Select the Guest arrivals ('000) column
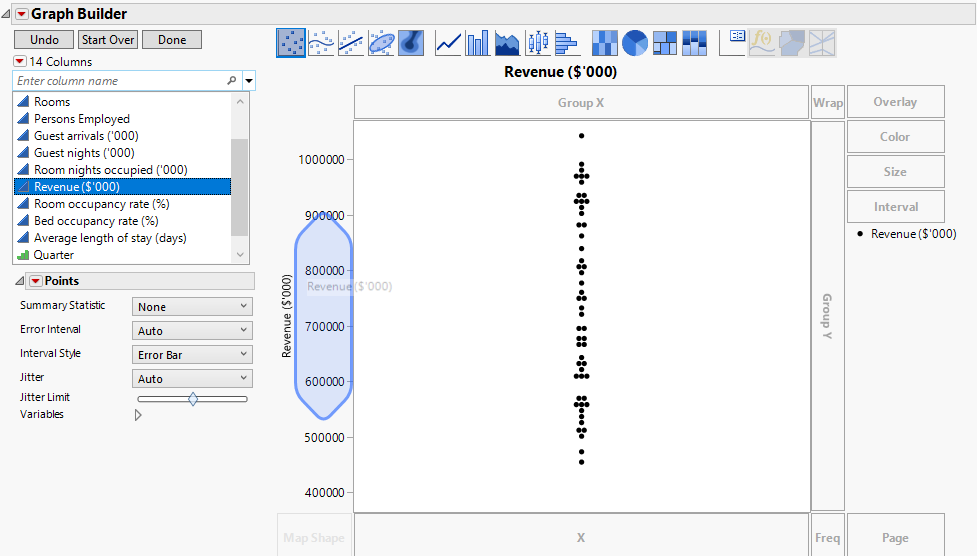 pyautogui.click(x=122, y=135)
